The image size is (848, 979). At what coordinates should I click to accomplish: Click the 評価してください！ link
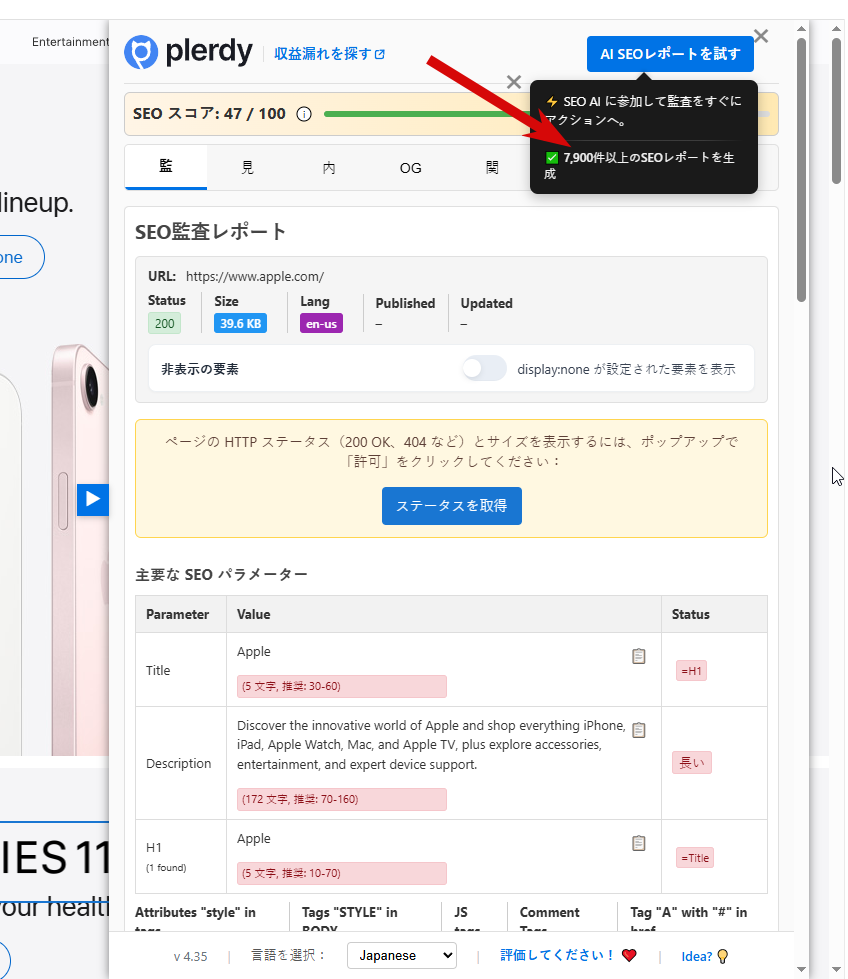(x=557, y=955)
